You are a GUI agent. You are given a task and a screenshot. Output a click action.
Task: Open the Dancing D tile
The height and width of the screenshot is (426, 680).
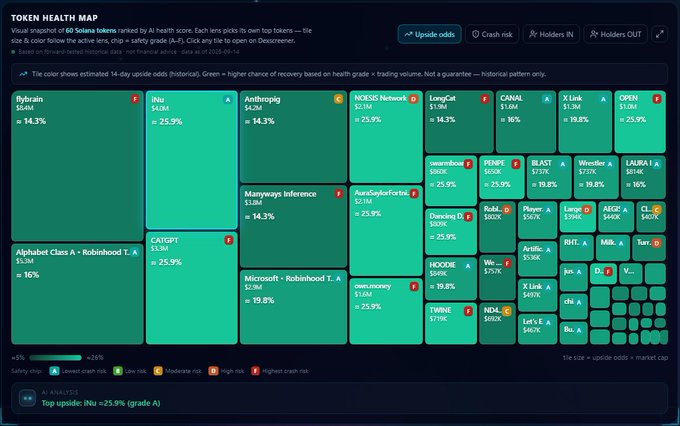coord(451,232)
